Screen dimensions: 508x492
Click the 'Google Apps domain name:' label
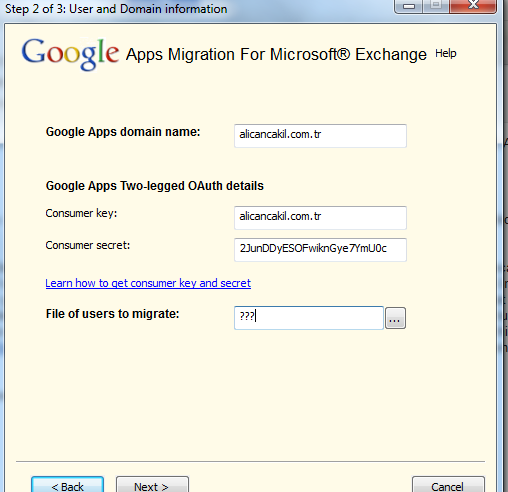point(123,132)
